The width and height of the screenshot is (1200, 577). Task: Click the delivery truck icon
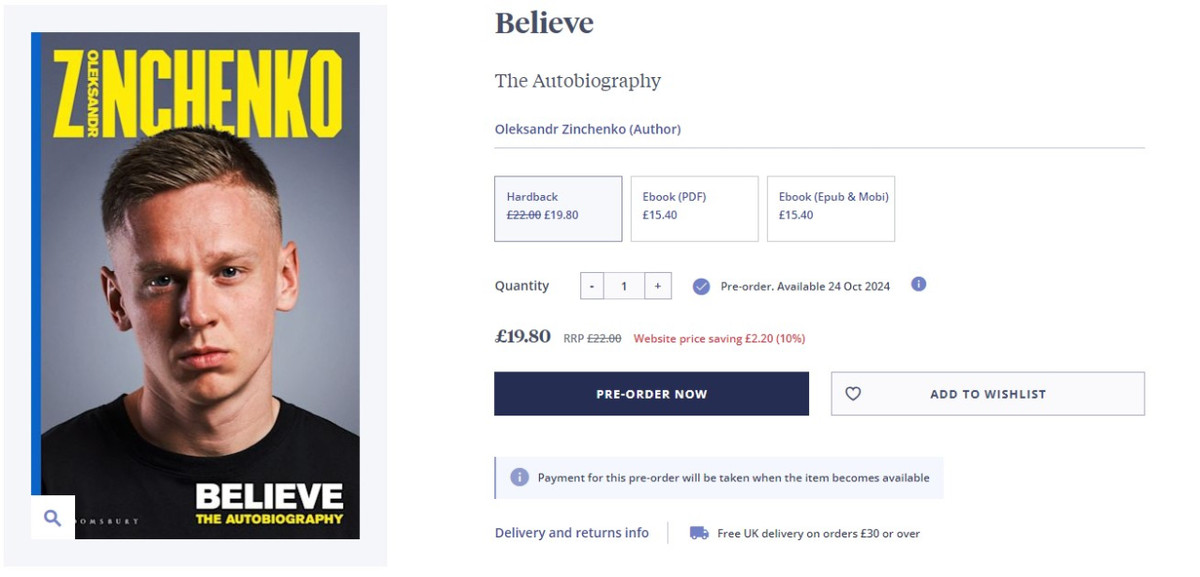699,533
